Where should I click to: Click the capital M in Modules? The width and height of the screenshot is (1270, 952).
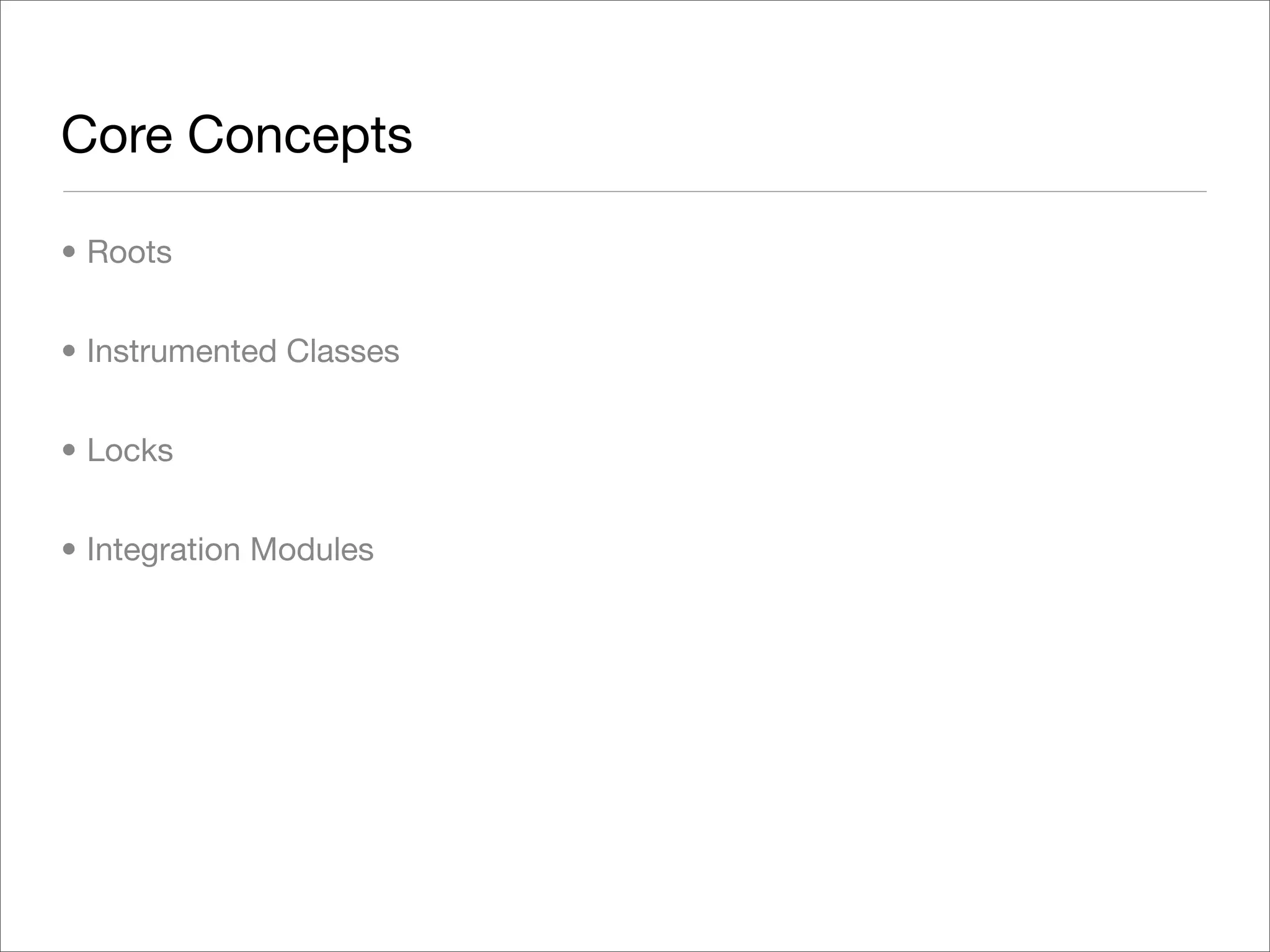click(262, 550)
